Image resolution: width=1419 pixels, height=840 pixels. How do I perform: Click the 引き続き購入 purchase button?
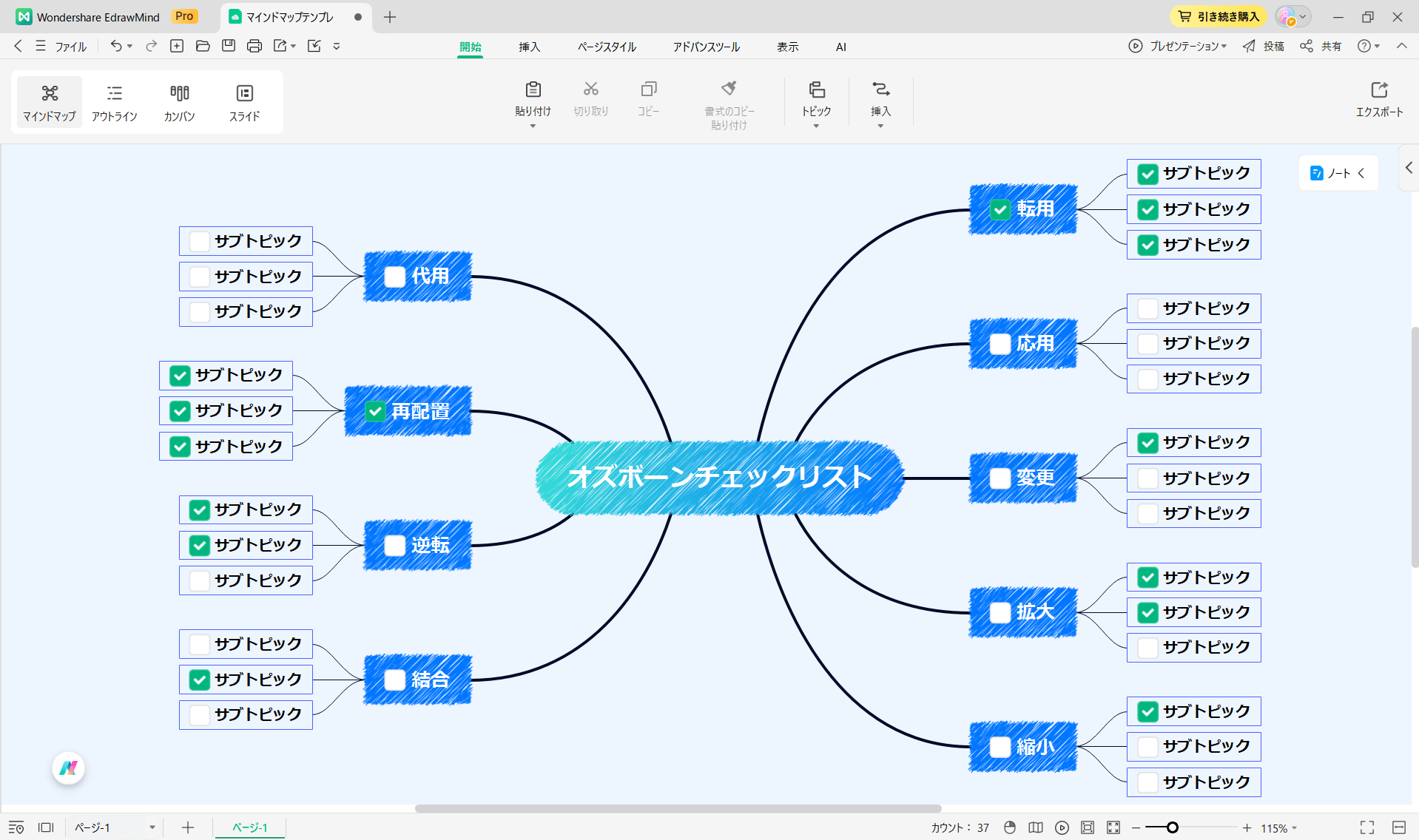coord(1219,16)
